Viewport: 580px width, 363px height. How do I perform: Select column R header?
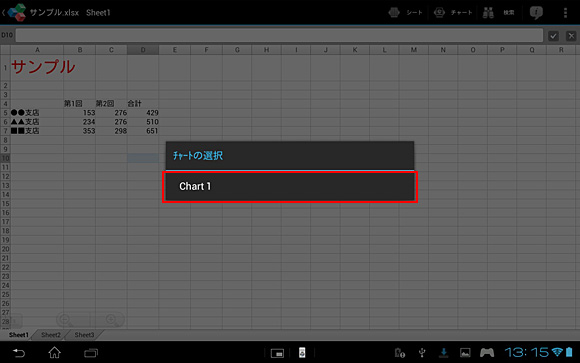click(562, 50)
